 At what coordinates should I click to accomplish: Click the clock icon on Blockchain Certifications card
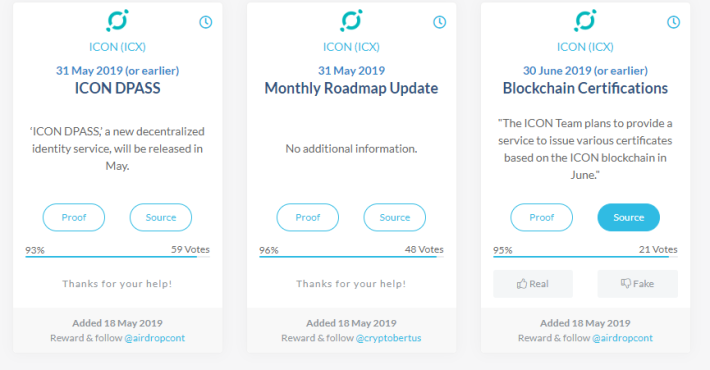(673, 22)
